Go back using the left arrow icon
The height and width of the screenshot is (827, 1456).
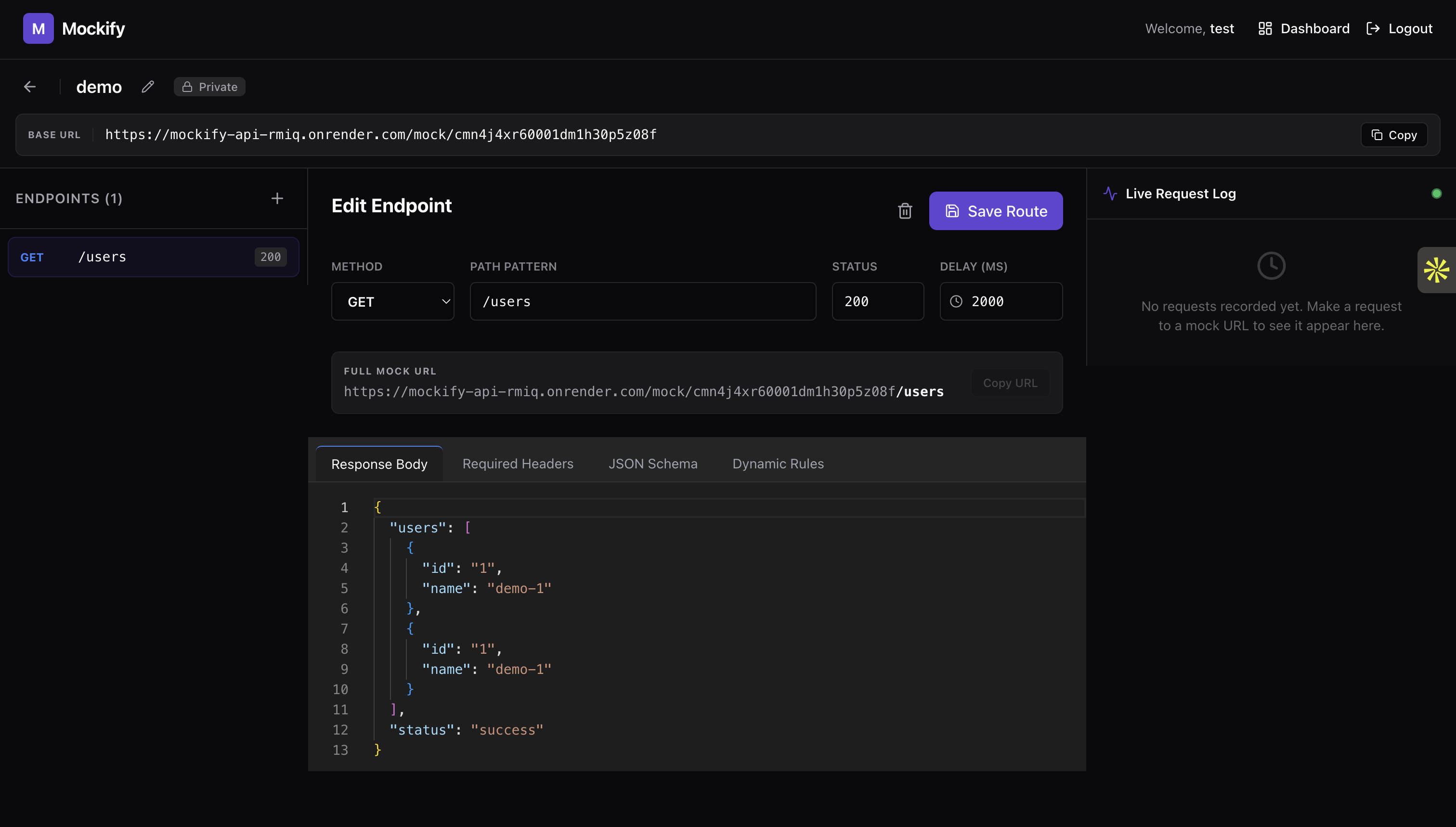coord(30,86)
